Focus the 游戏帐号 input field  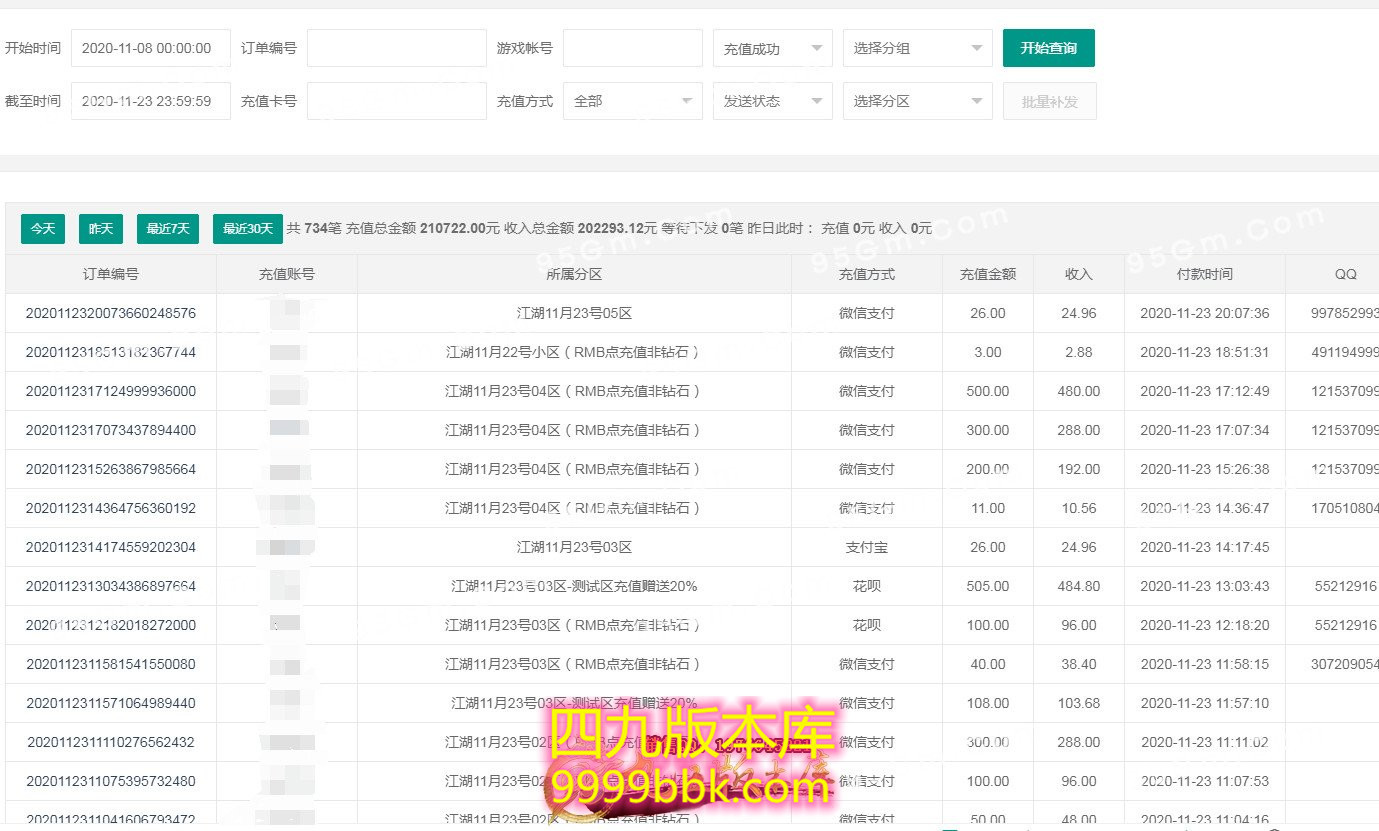coord(632,48)
